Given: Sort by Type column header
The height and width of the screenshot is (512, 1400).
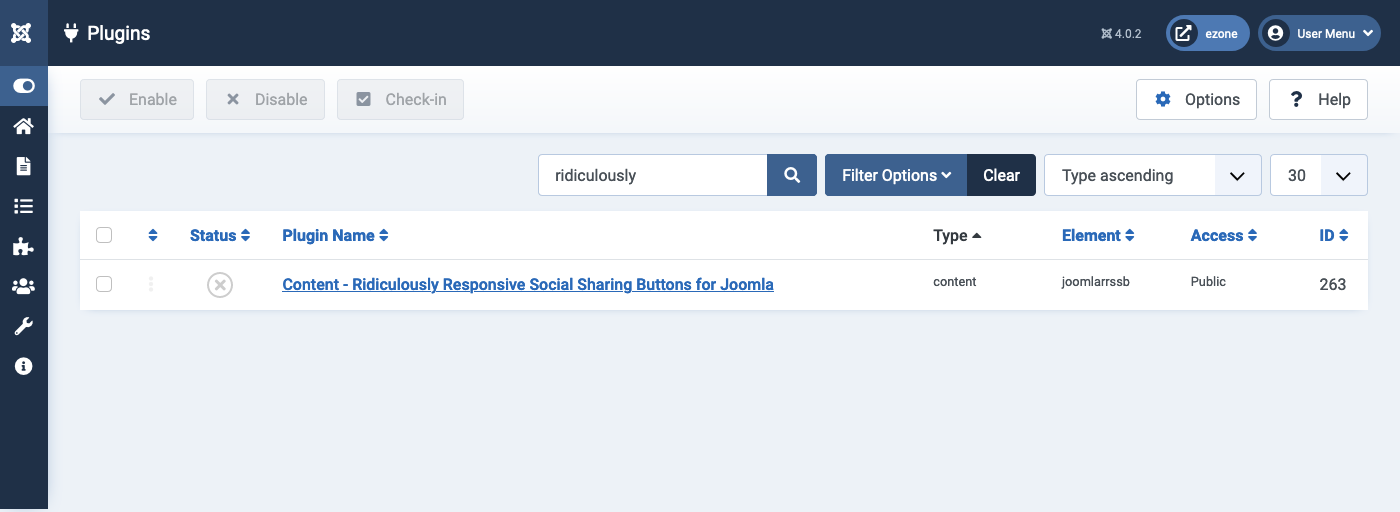Looking at the screenshot, I should pyautogui.click(x=957, y=236).
